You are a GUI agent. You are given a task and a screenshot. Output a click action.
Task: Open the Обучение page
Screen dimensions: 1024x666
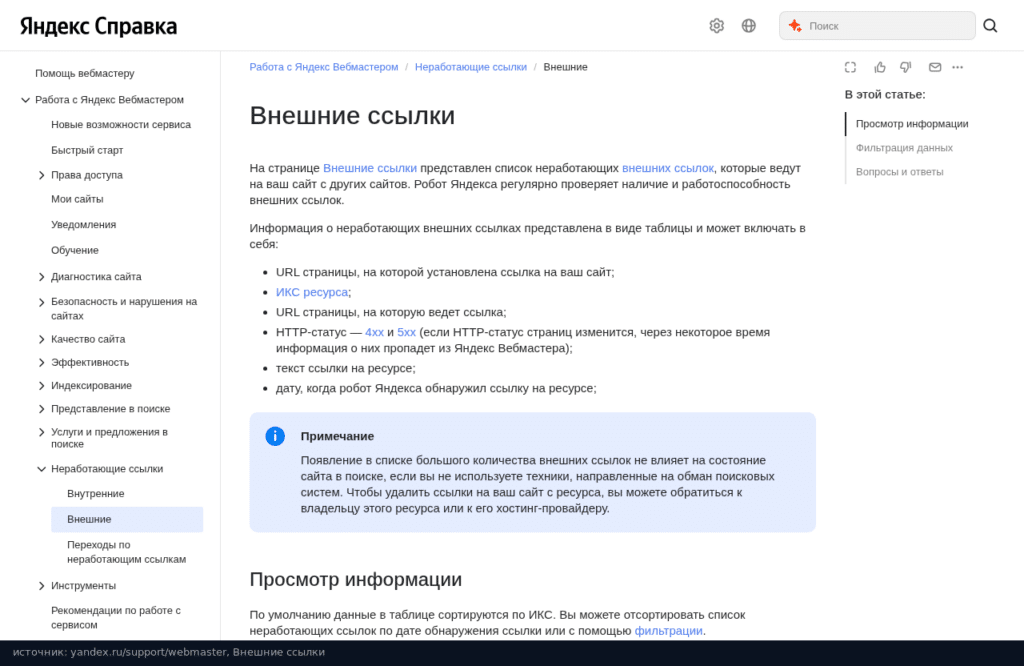point(74,250)
